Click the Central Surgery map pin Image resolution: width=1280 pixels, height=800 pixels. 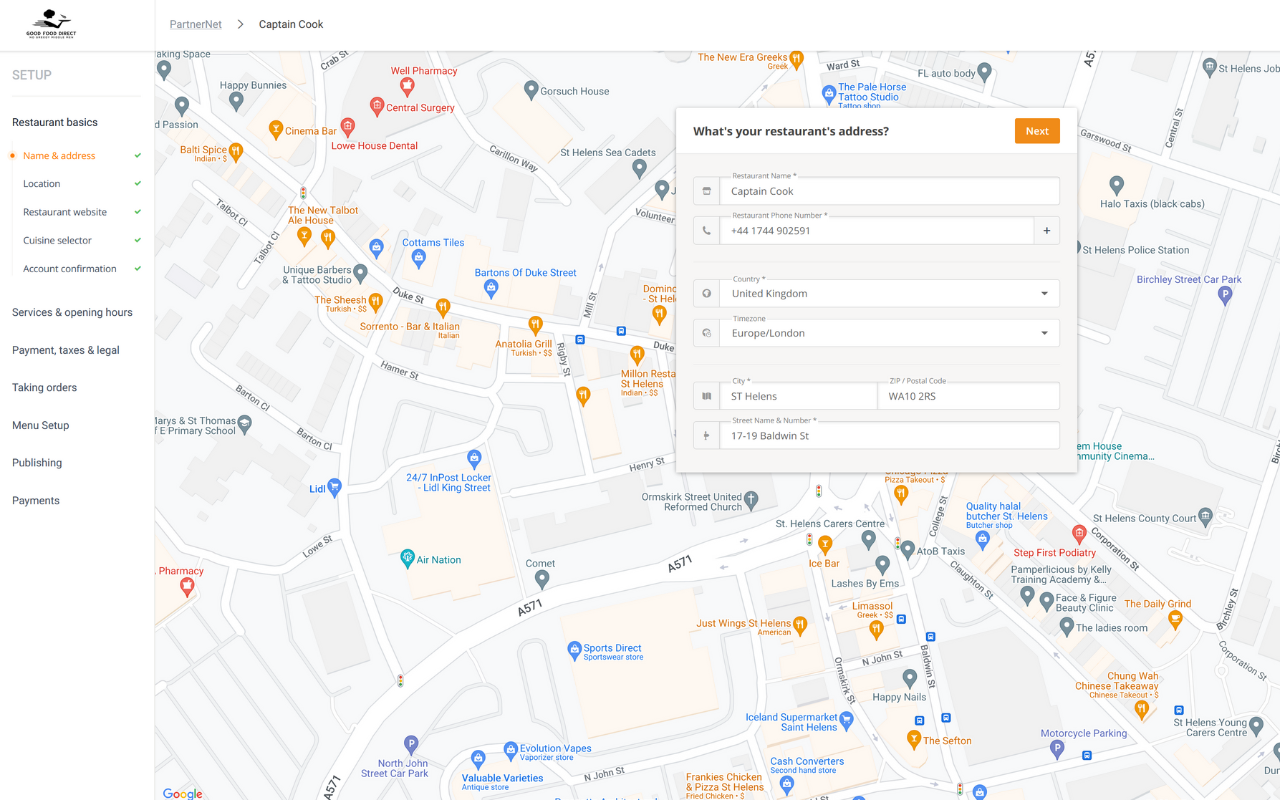point(377,106)
